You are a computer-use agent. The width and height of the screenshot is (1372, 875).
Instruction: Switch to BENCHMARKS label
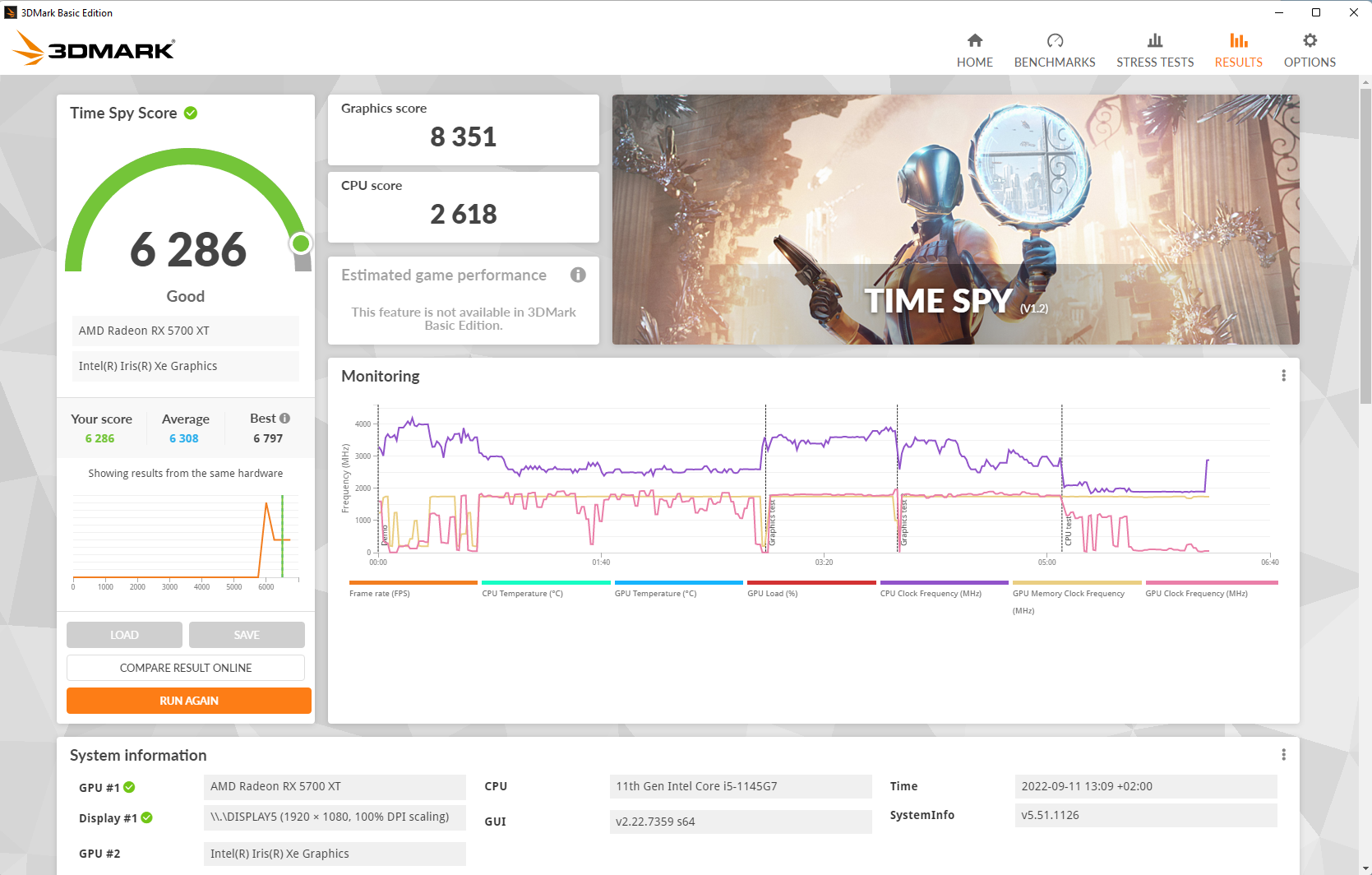pyautogui.click(x=1055, y=62)
